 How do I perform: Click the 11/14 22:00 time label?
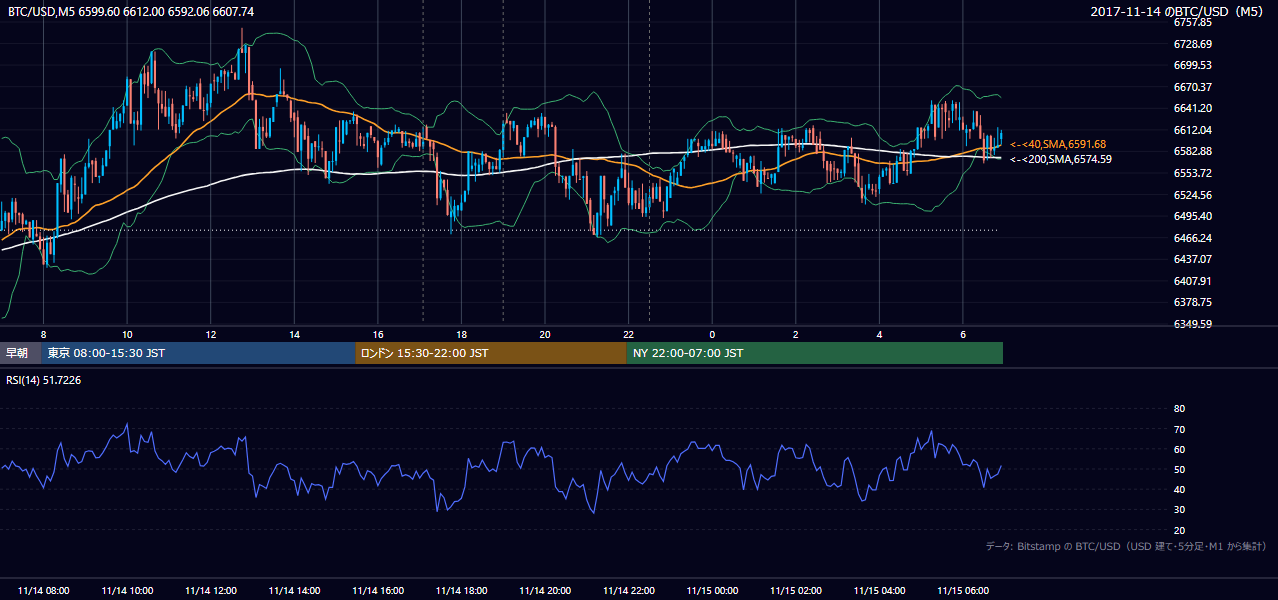click(628, 591)
